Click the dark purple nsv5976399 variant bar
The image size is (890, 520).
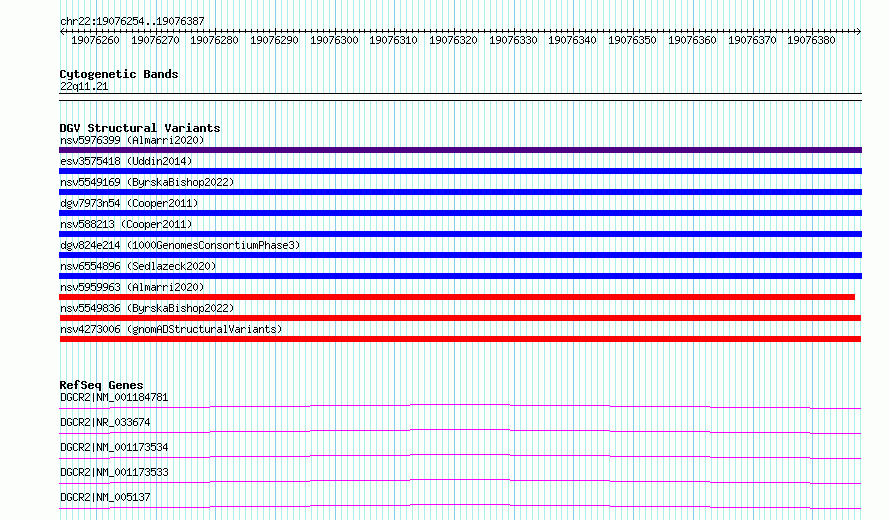pos(460,150)
